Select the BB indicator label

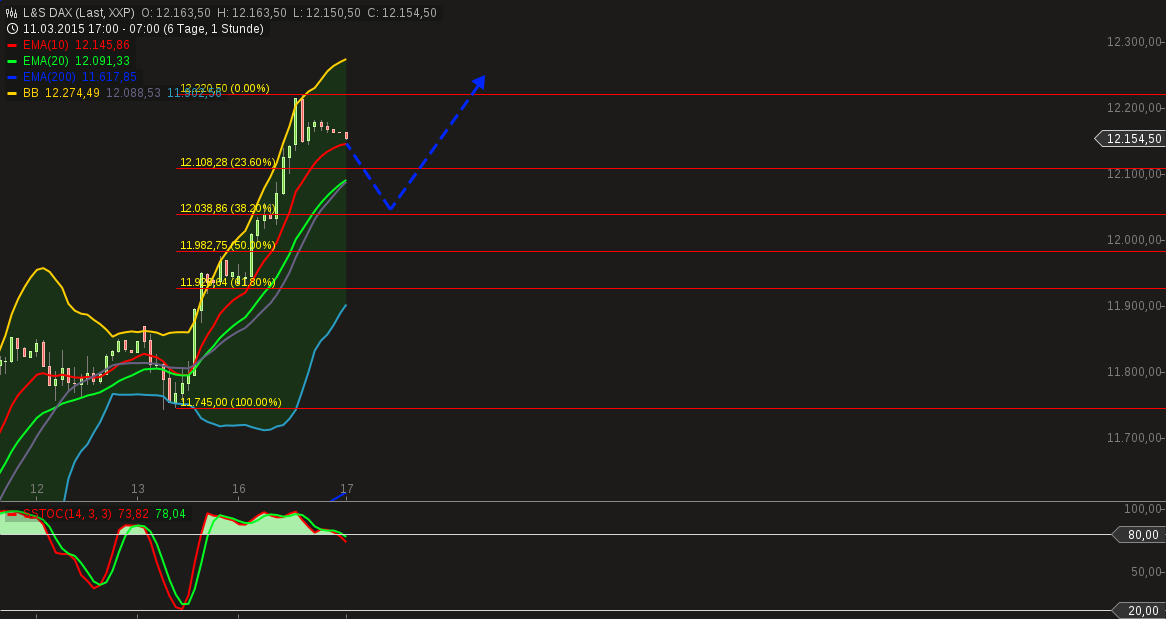pyautogui.click(x=30, y=93)
